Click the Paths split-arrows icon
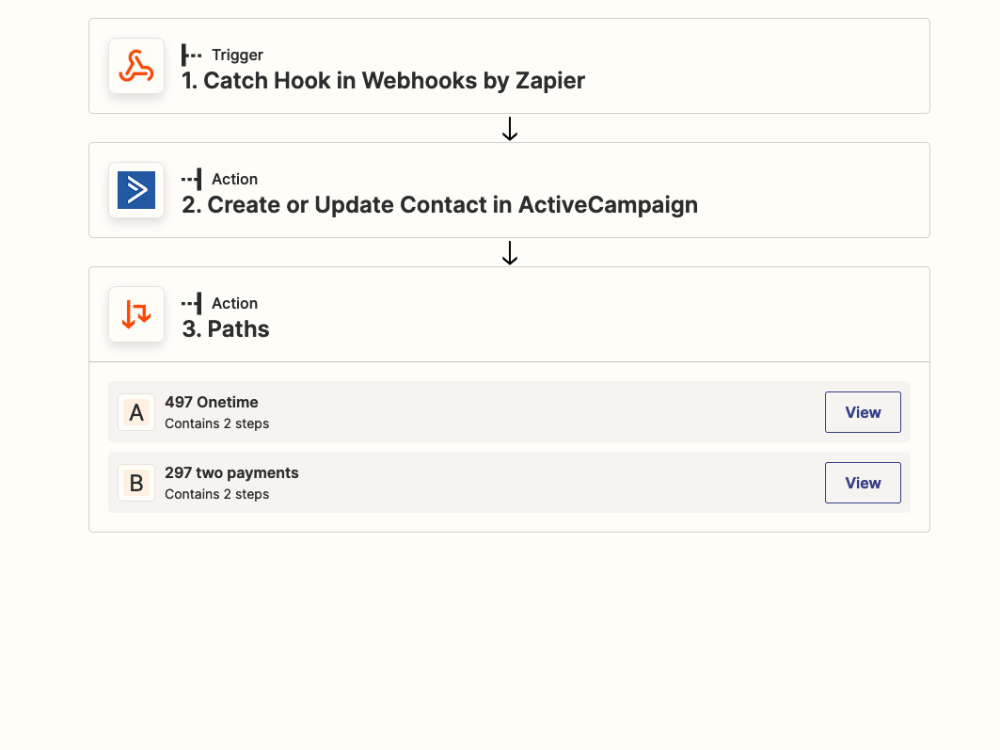Image resolution: width=1000 pixels, height=750 pixels. point(136,314)
